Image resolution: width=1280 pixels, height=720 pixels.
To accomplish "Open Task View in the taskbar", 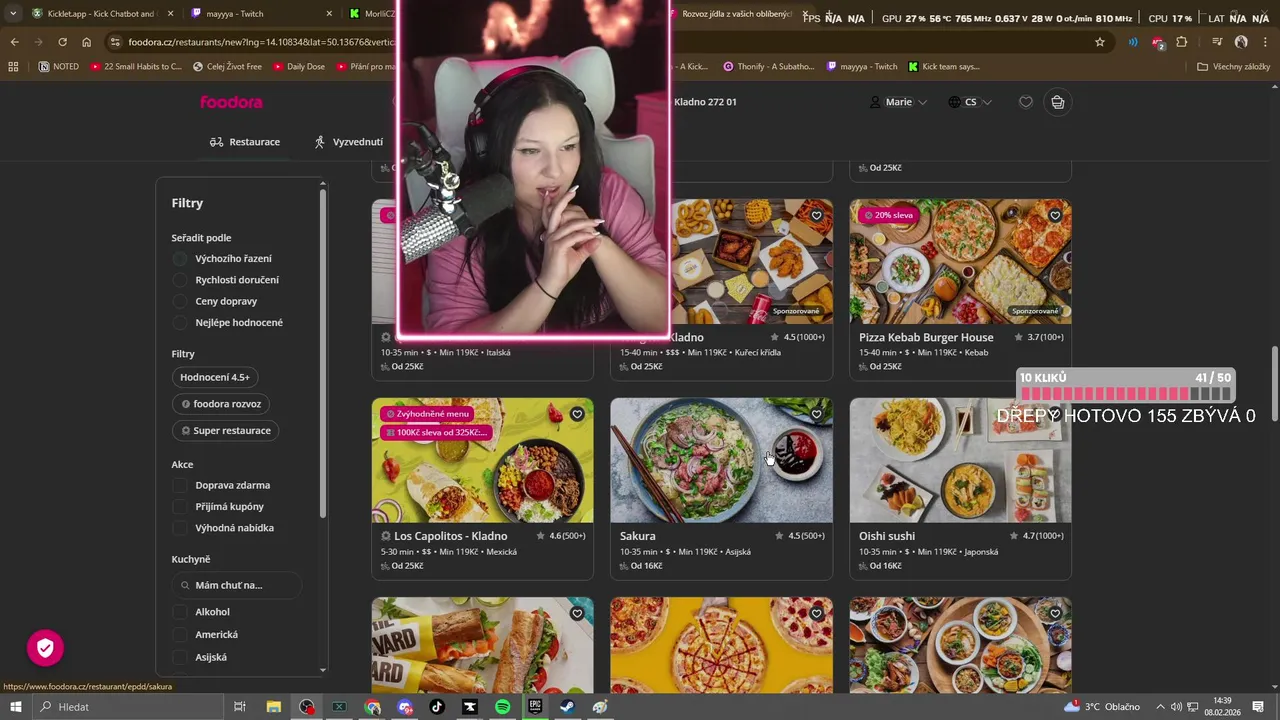I will (240, 707).
